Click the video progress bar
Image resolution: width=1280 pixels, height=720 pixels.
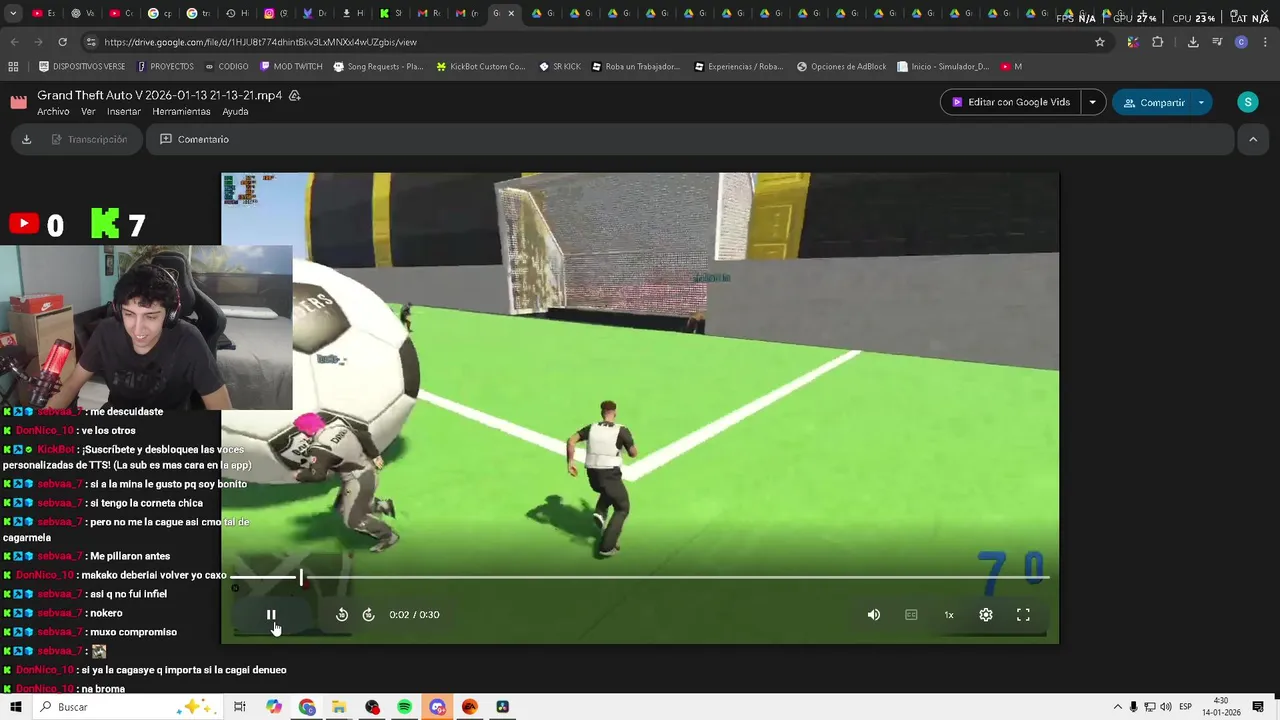[x=640, y=577]
